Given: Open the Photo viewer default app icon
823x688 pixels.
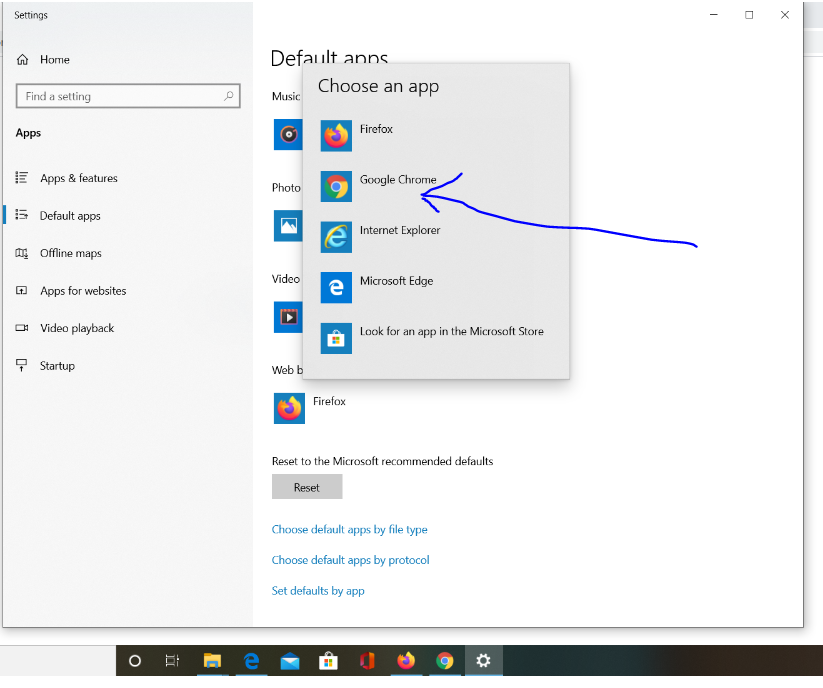Looking at the screenshot, I should (288, 226).
